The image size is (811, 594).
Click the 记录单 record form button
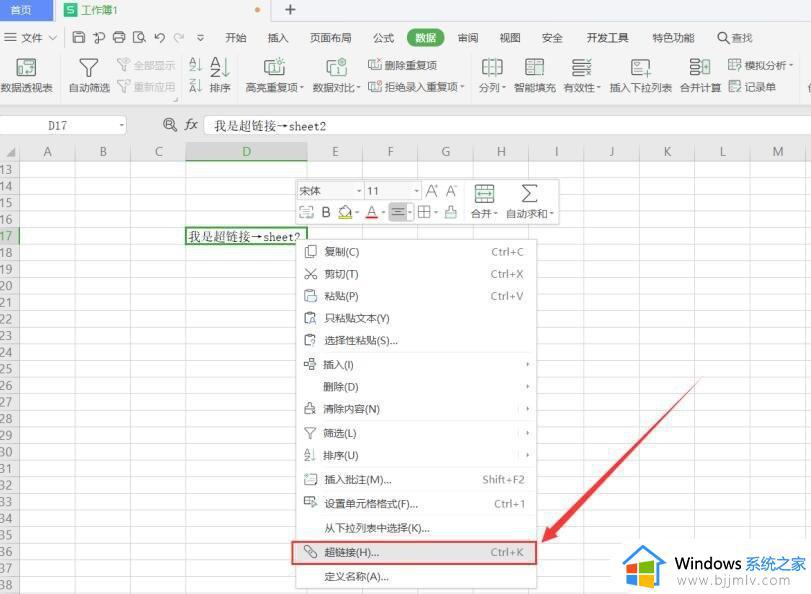pos(752,86)
